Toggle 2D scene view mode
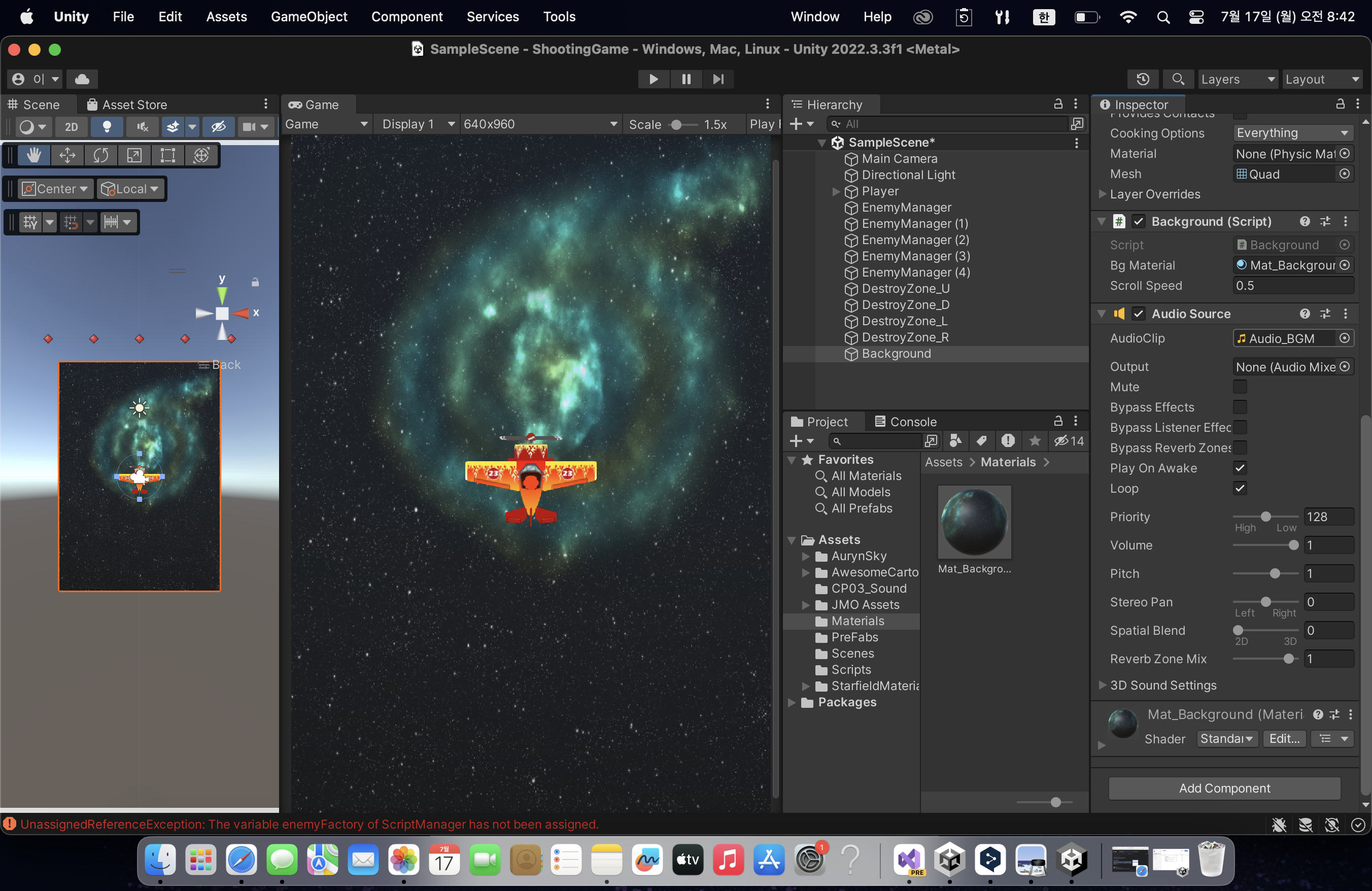The height and width of the screenshot is (891, 1372). pyautogui.click(x=71, y=127)
